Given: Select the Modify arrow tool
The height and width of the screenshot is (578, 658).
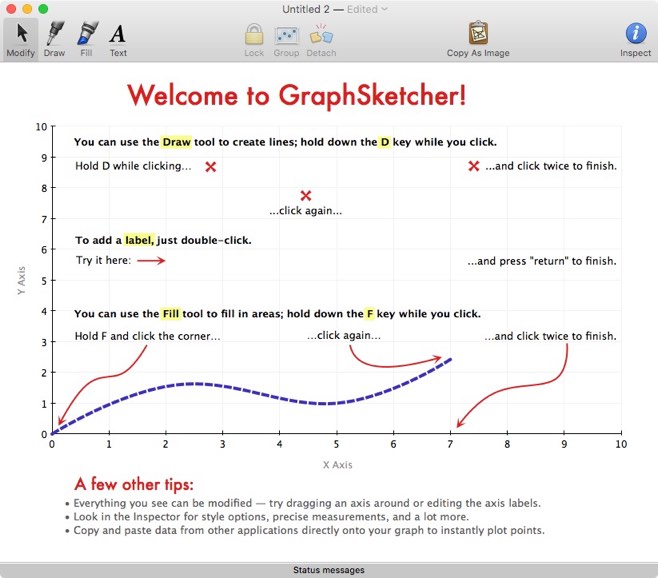Looking at the screenshot, I should [21, 39].
